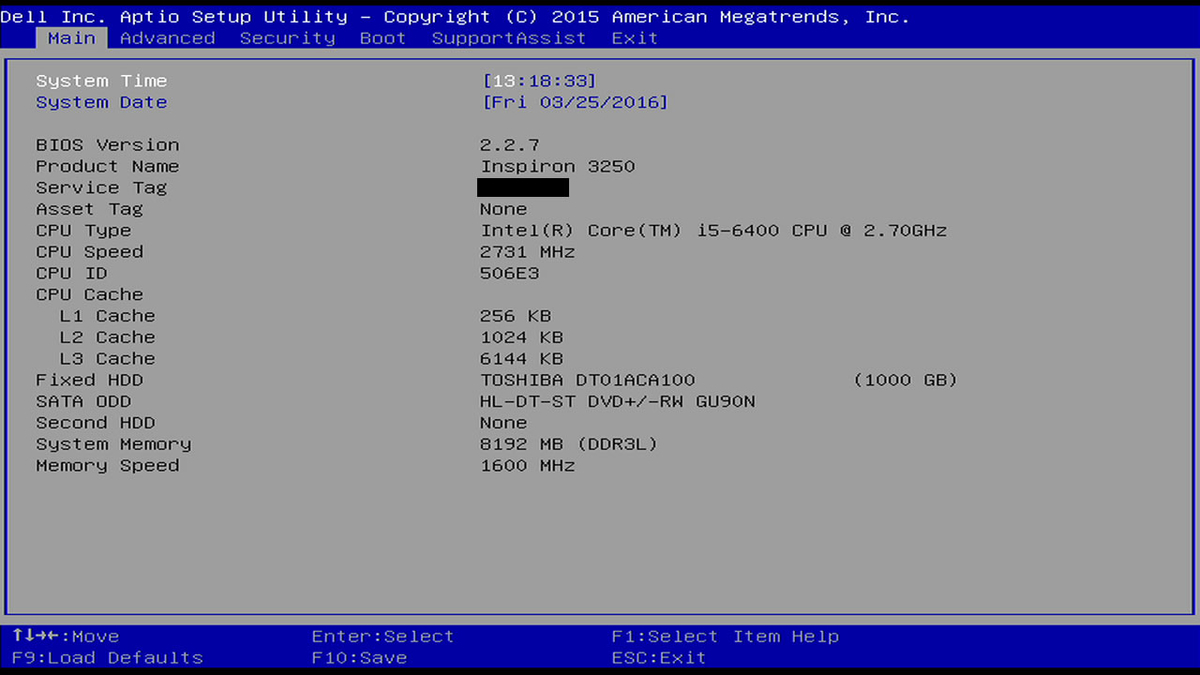Screen dimensions: 1200x675
Task: Click the System Time label
Action: tap(101, 81)
